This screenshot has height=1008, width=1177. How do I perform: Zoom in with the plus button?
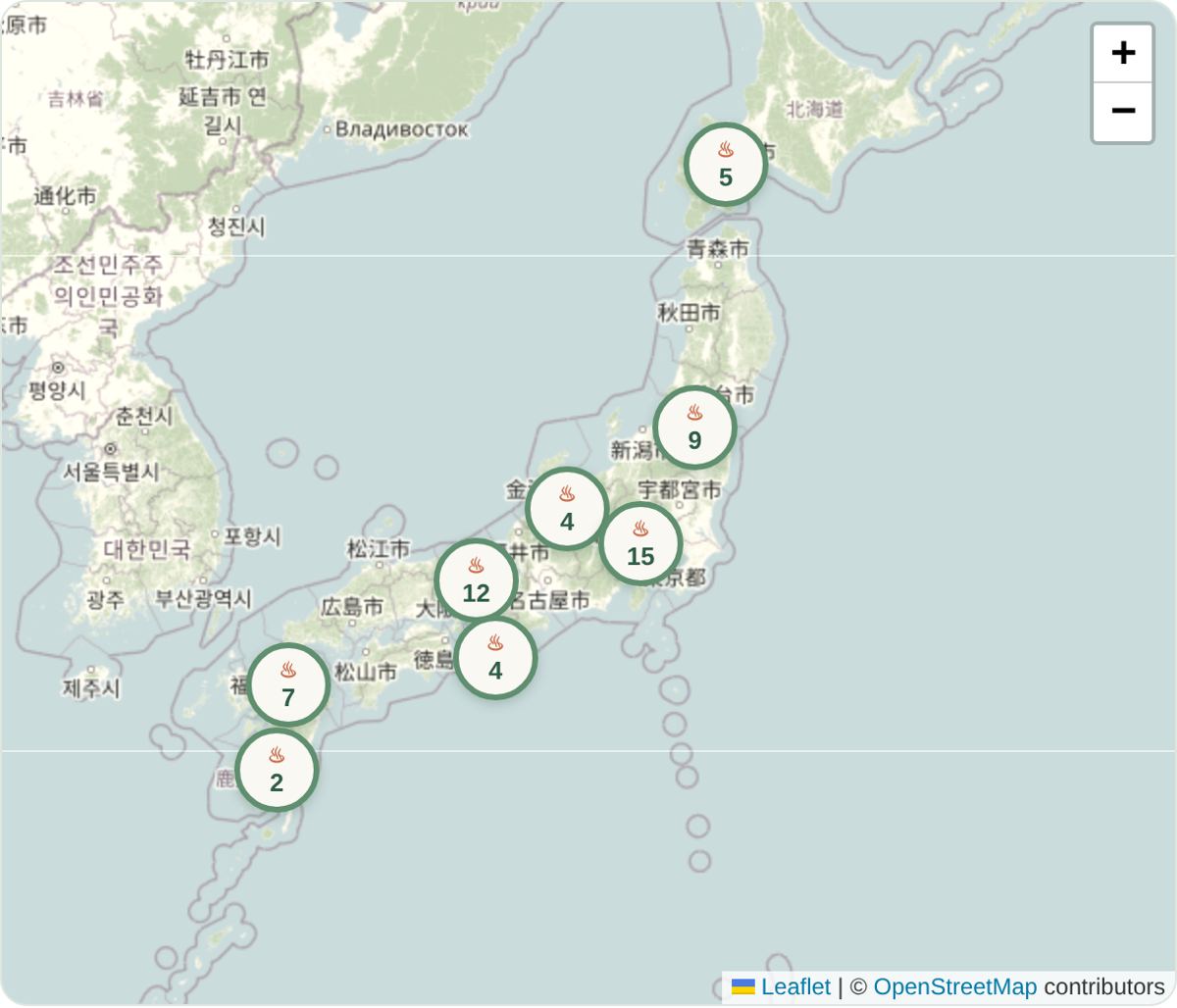pos(1123,53)
